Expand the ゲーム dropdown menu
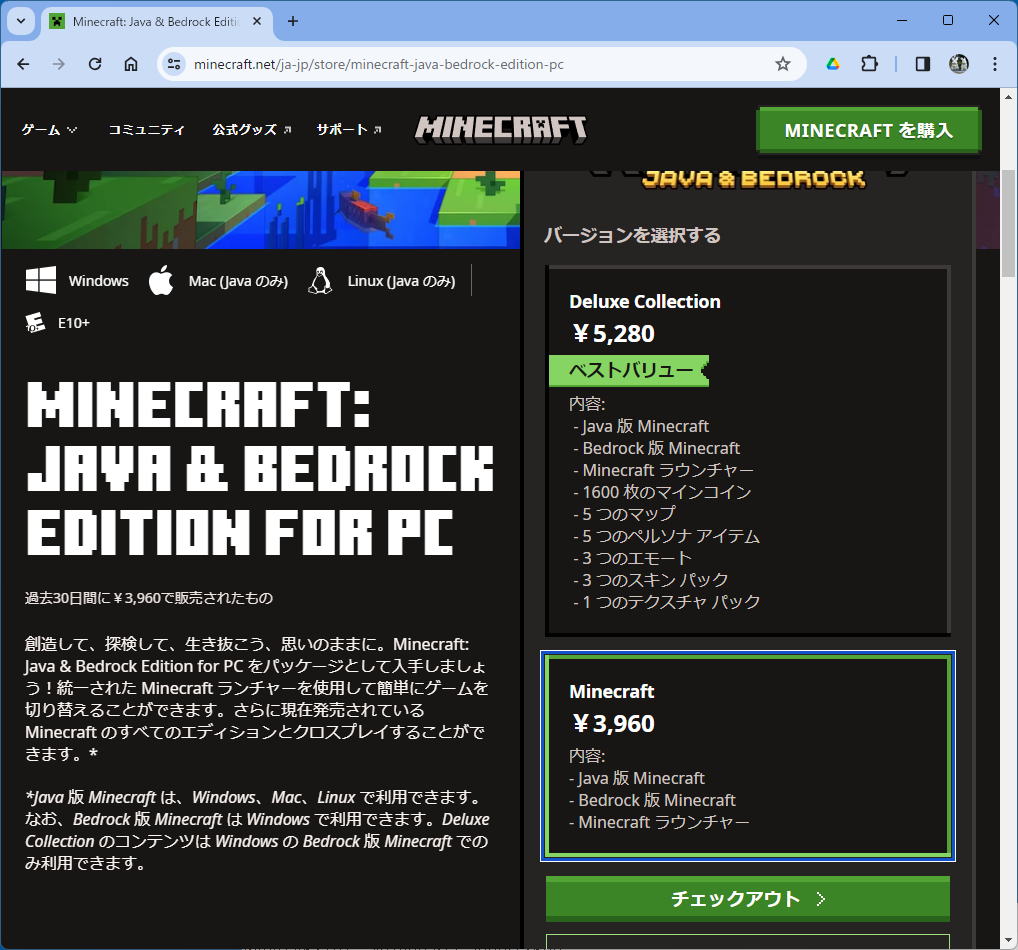Viewport: 1018px width, 950px height. (49, 130)
